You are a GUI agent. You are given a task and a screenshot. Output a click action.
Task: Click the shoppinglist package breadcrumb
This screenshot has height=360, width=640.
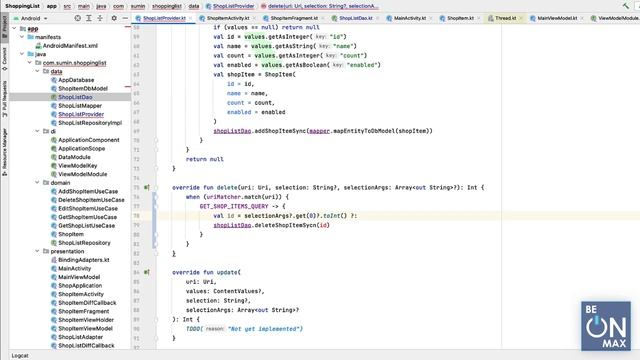click(x=167, y=6)
